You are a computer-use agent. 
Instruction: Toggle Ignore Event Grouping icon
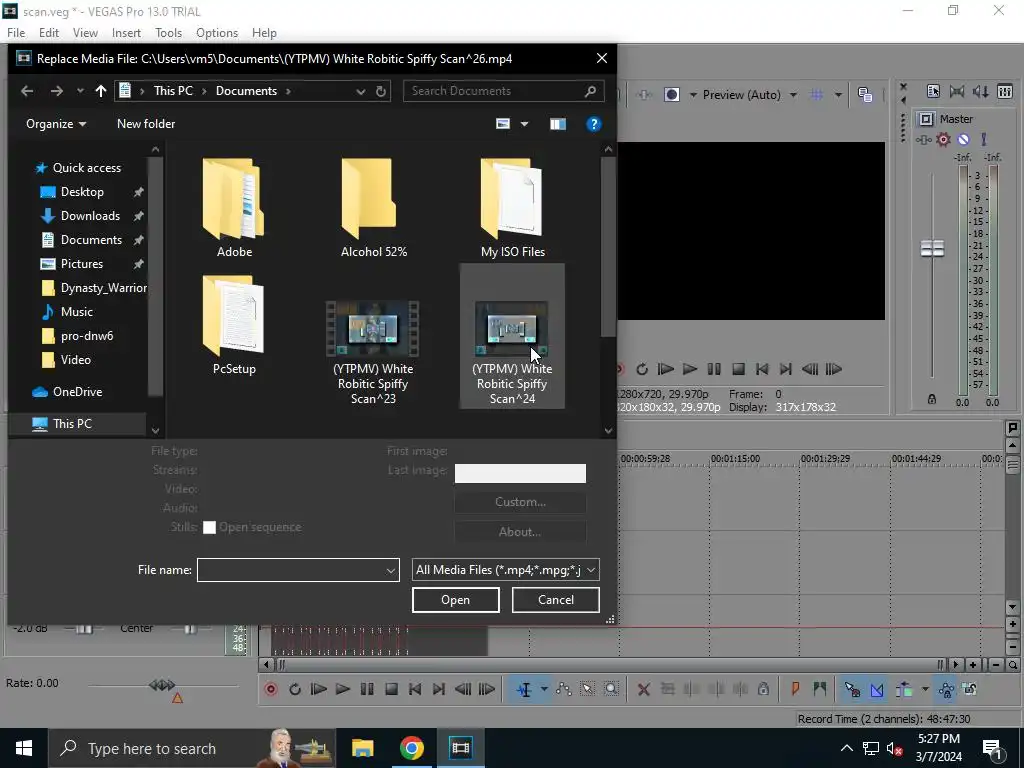click(x=970, y=688)
